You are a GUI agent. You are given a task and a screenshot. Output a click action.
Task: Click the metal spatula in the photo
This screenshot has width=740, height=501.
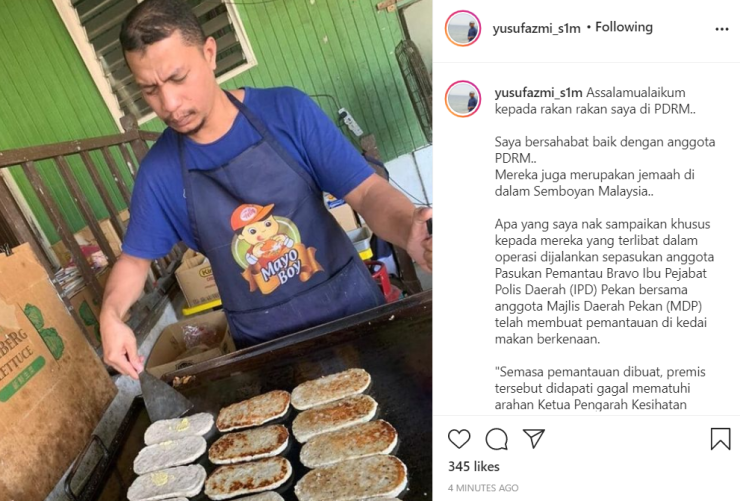click(163, 394)
